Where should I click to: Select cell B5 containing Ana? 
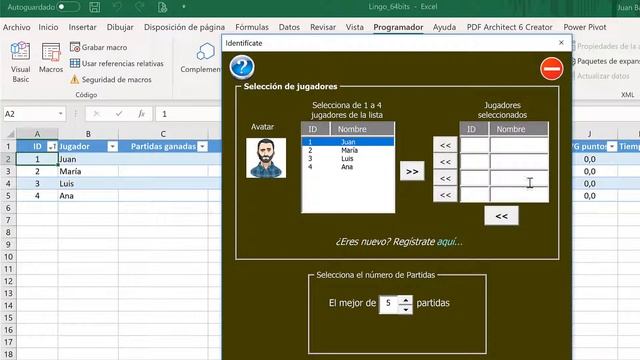[88, 196]
